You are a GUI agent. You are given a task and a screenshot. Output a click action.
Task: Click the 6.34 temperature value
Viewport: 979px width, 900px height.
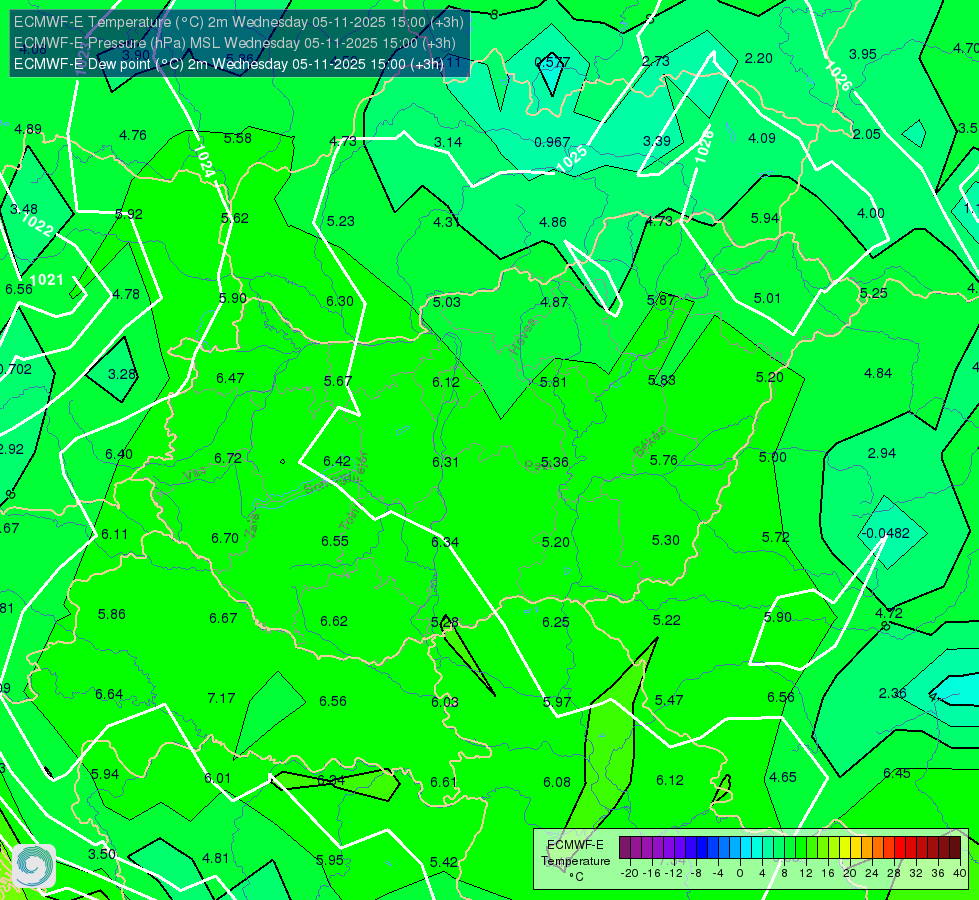(x=445, y=542)
